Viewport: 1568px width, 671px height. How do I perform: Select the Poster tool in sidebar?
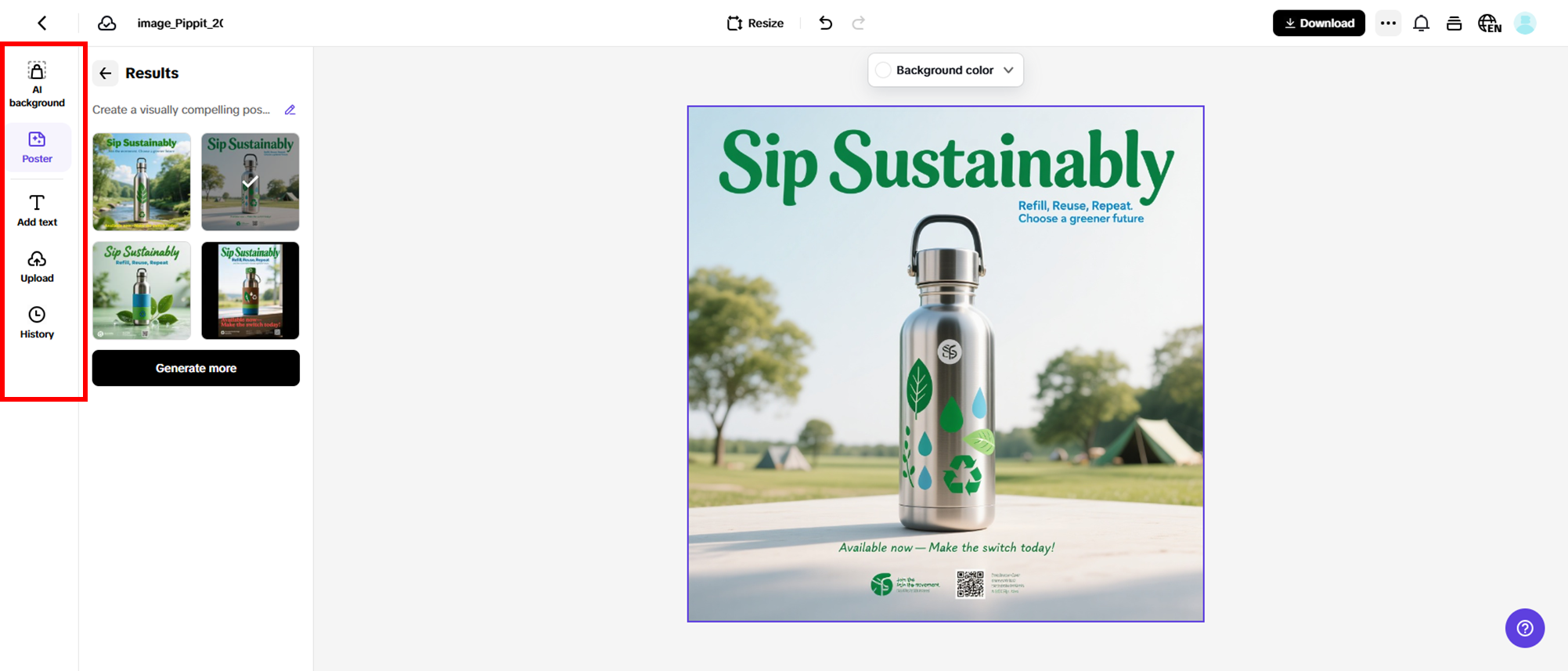click(37, 147)
